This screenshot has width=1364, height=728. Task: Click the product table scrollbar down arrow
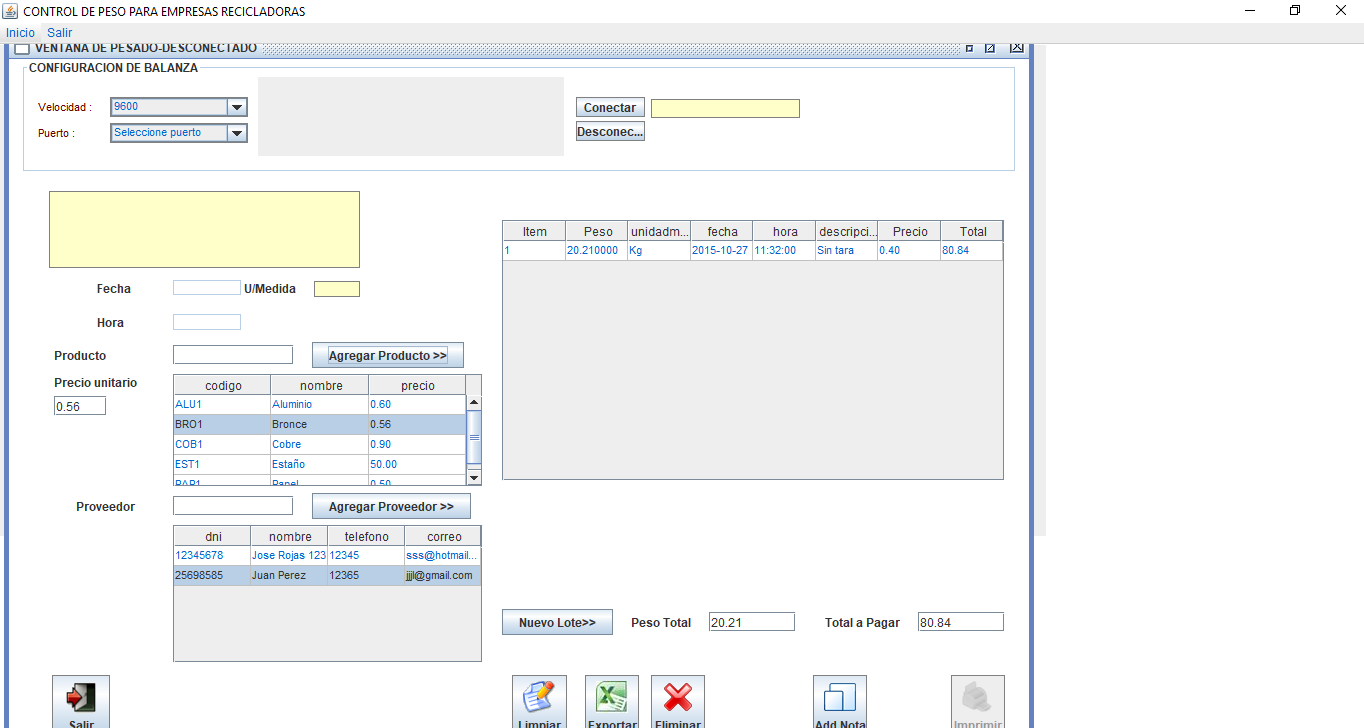[474, 477]
